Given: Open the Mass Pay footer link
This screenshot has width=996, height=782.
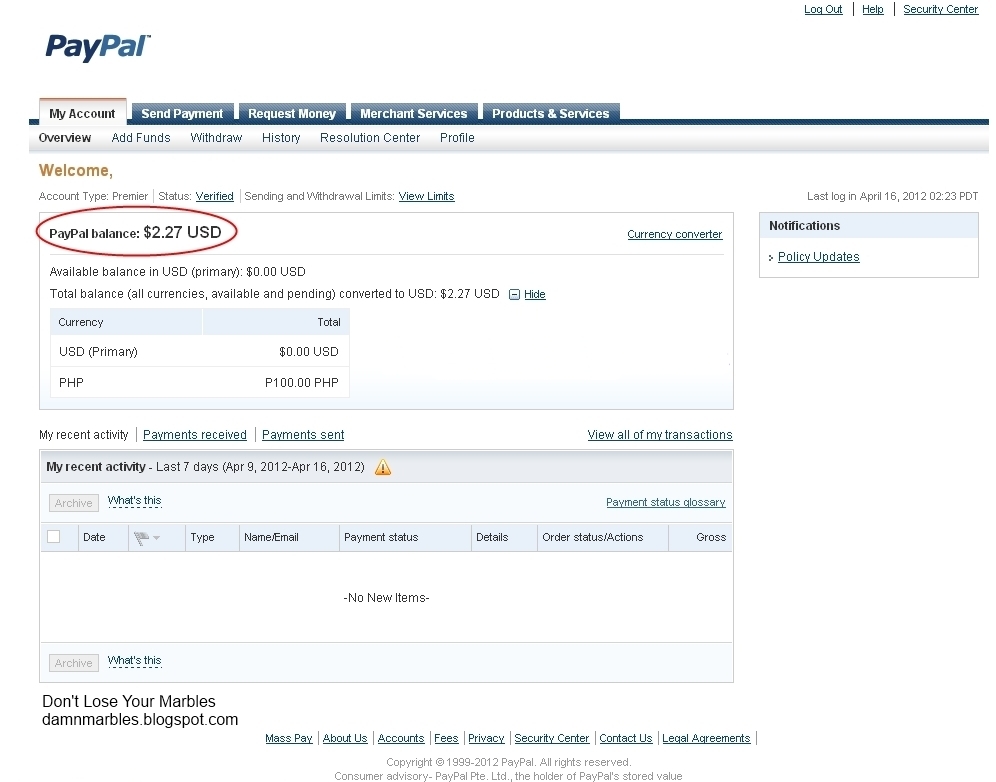Looking at the screenshot, I should point(289,738).
